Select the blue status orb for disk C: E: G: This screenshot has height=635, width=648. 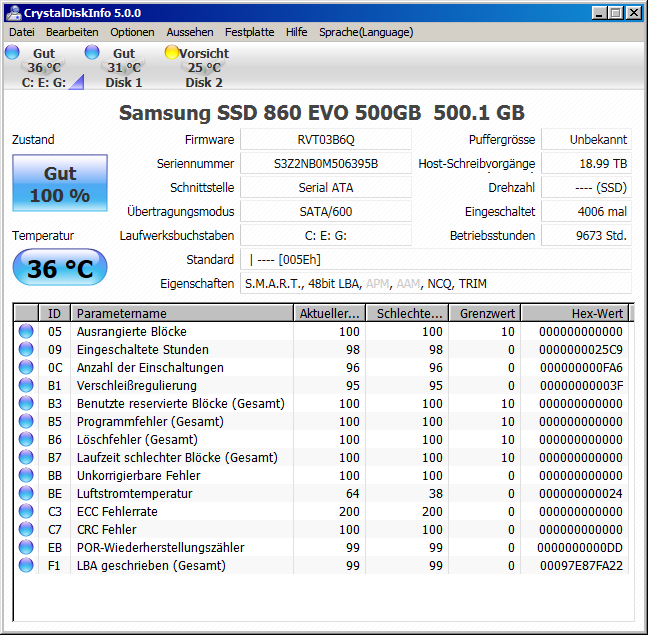[12, 52]
